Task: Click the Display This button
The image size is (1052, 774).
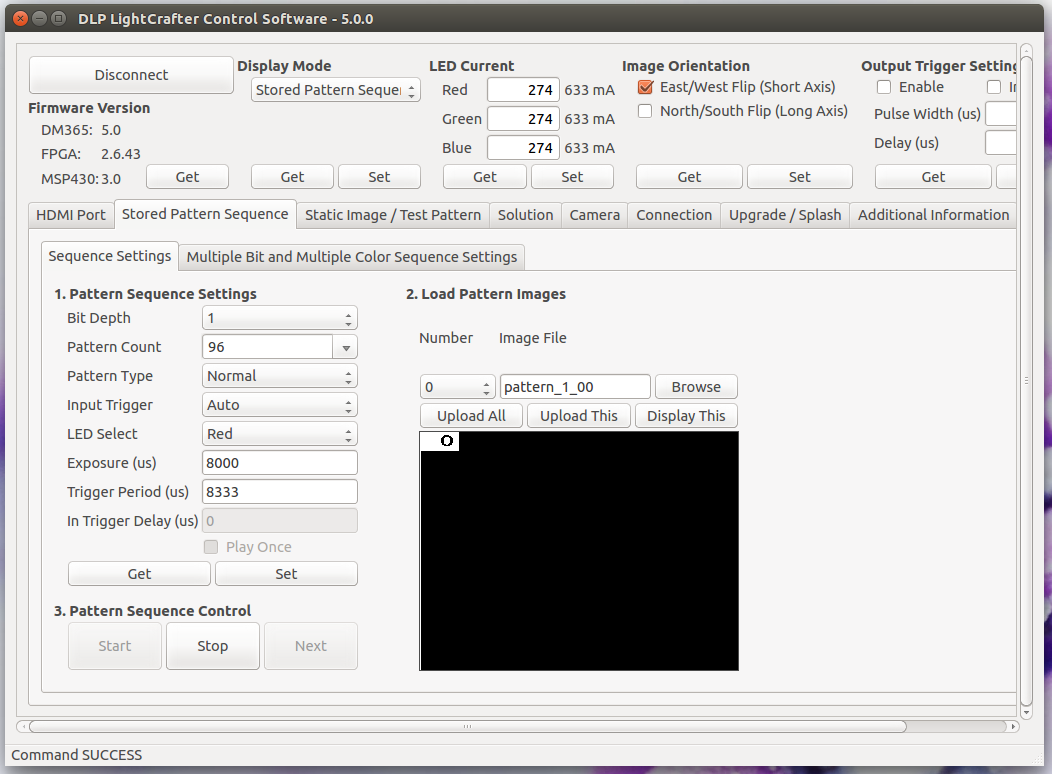Action: coord(686,416)
